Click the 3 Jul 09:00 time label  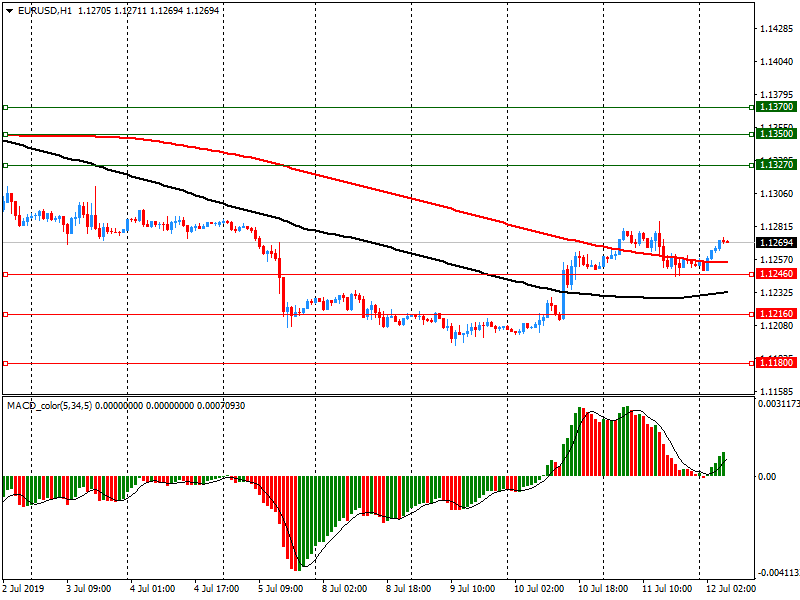click(x=89, y=588)
